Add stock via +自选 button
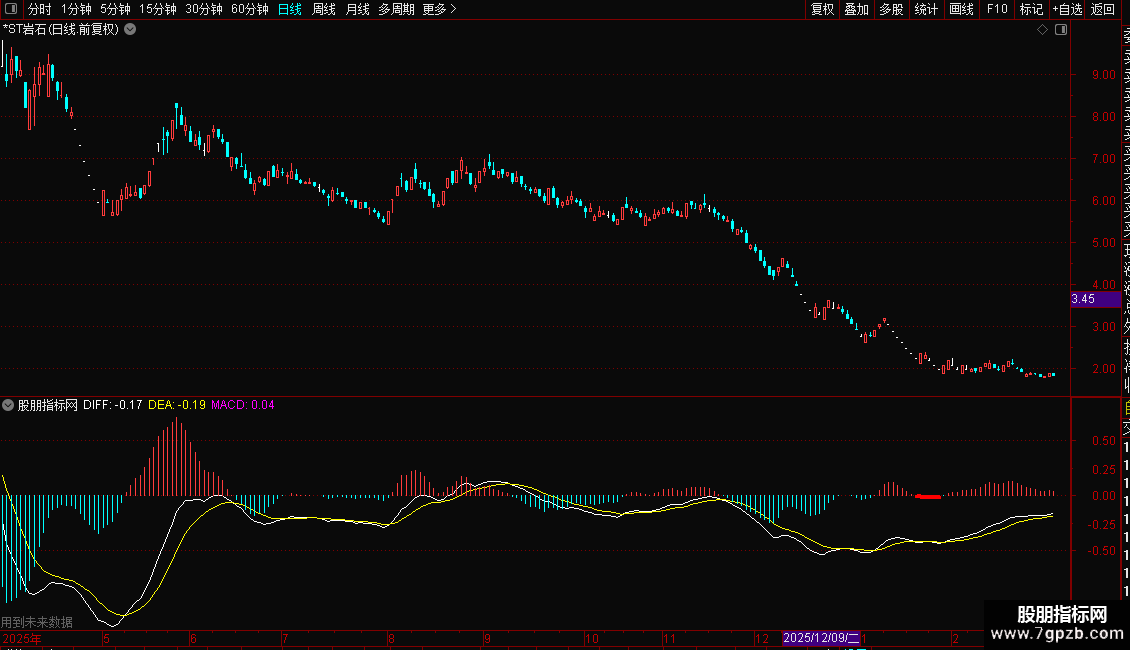 tap(1067, 9)
